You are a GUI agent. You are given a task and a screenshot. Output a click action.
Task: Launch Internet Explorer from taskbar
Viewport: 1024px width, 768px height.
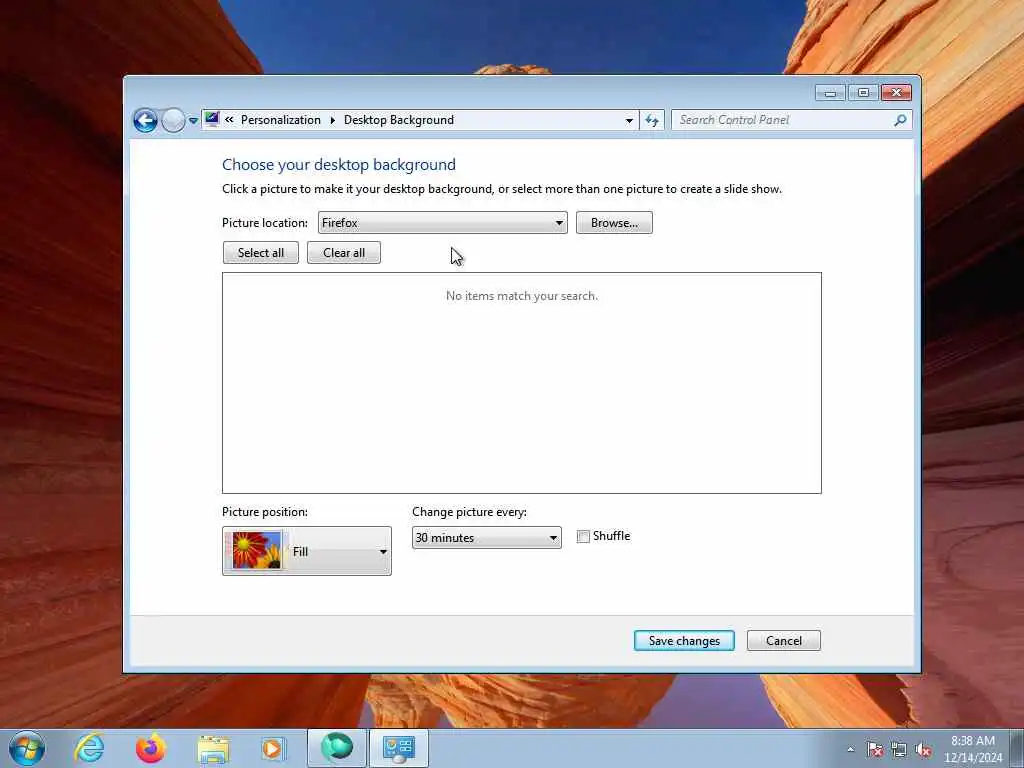pos(89,748)
